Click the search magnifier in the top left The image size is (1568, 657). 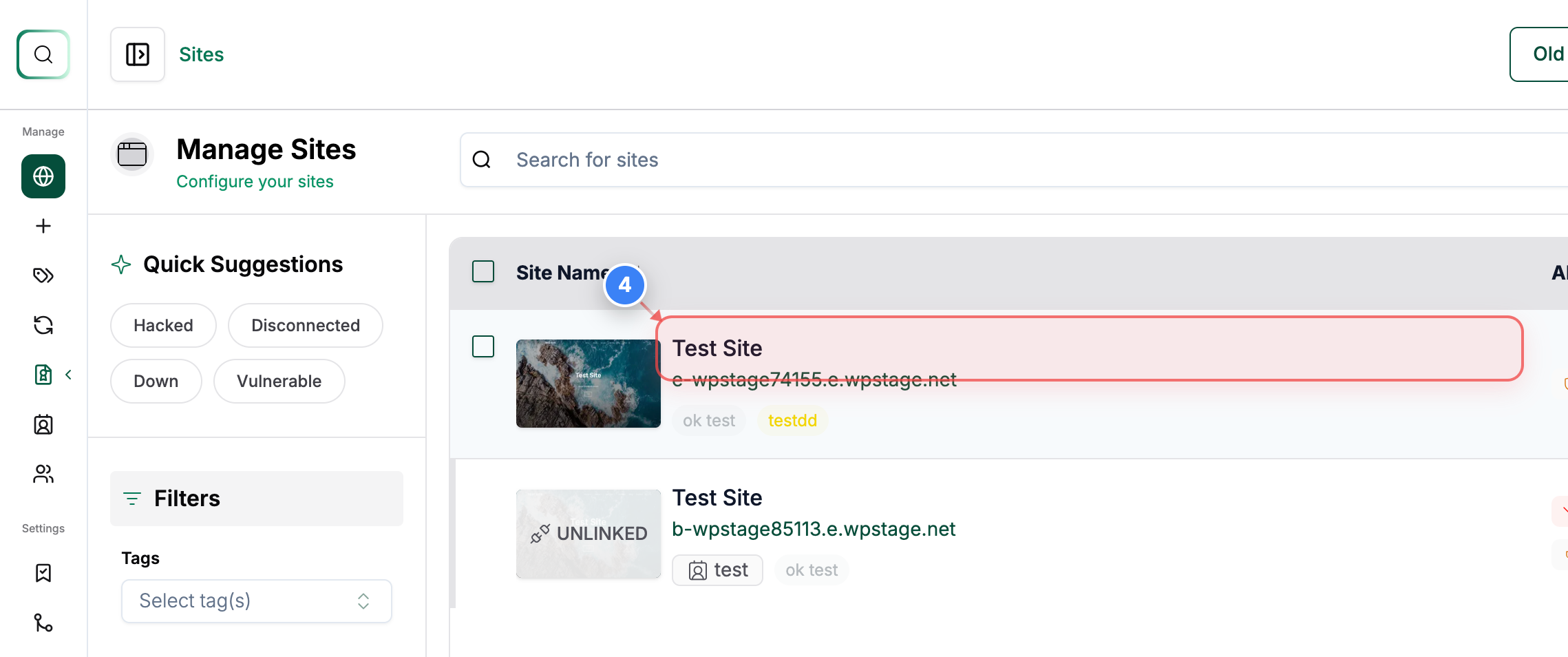pos(43,54)
